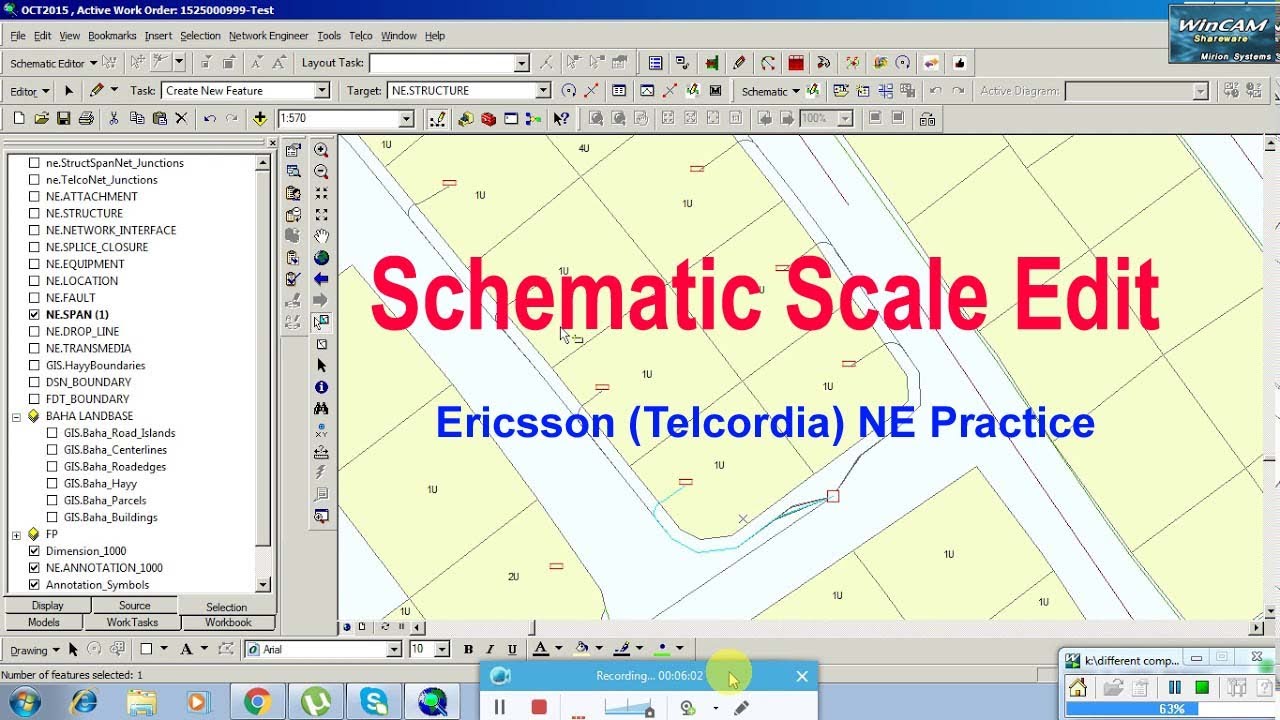1280x720 pixels.
Task: Click the Add Data yellow plus icon
Action: click(x=260, y=118)
